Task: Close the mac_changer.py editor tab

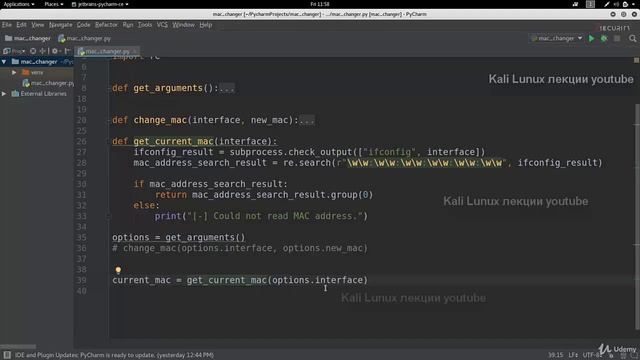Action: [135, 51]
